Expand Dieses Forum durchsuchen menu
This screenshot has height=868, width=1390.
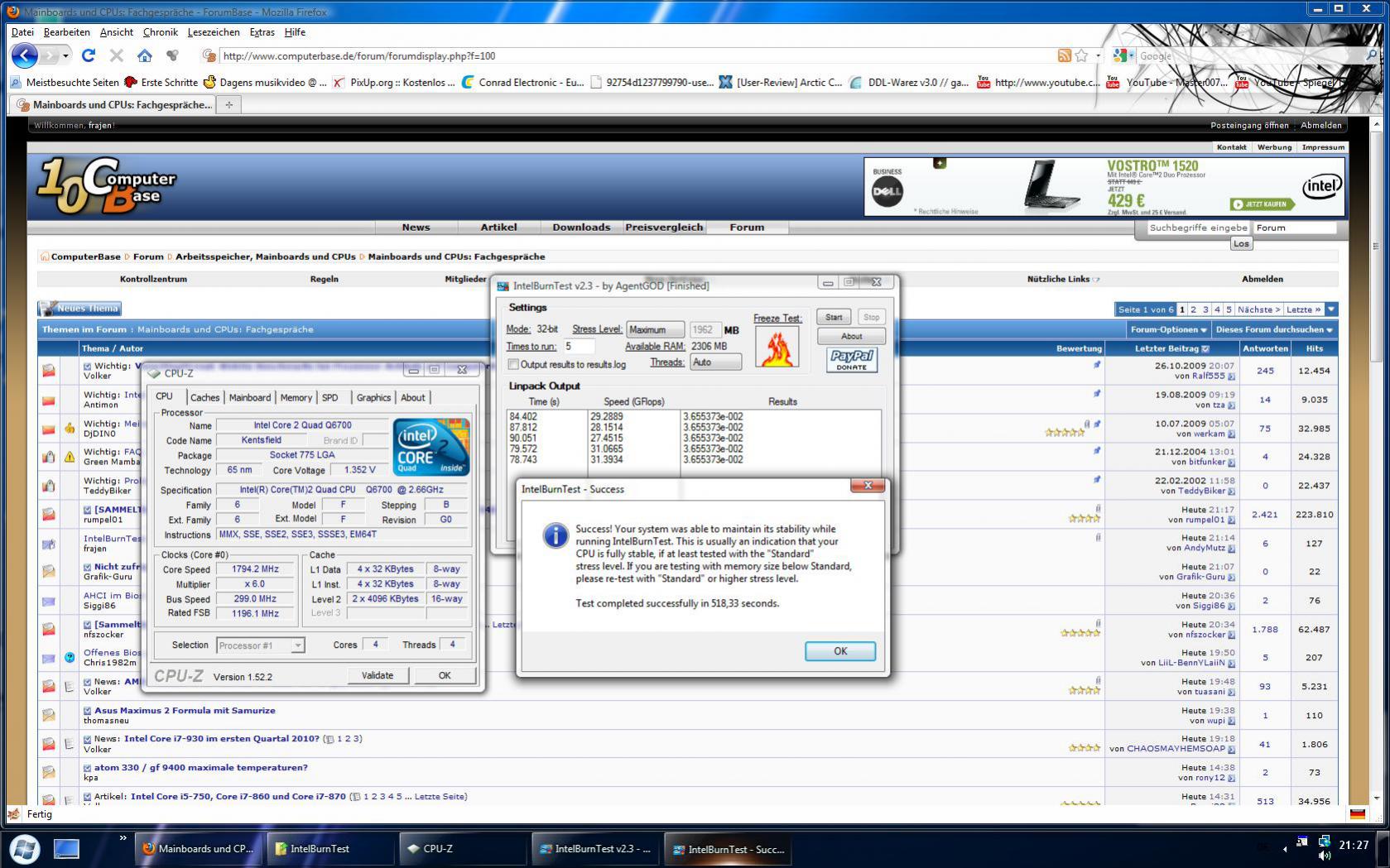tap(1274, 329)
